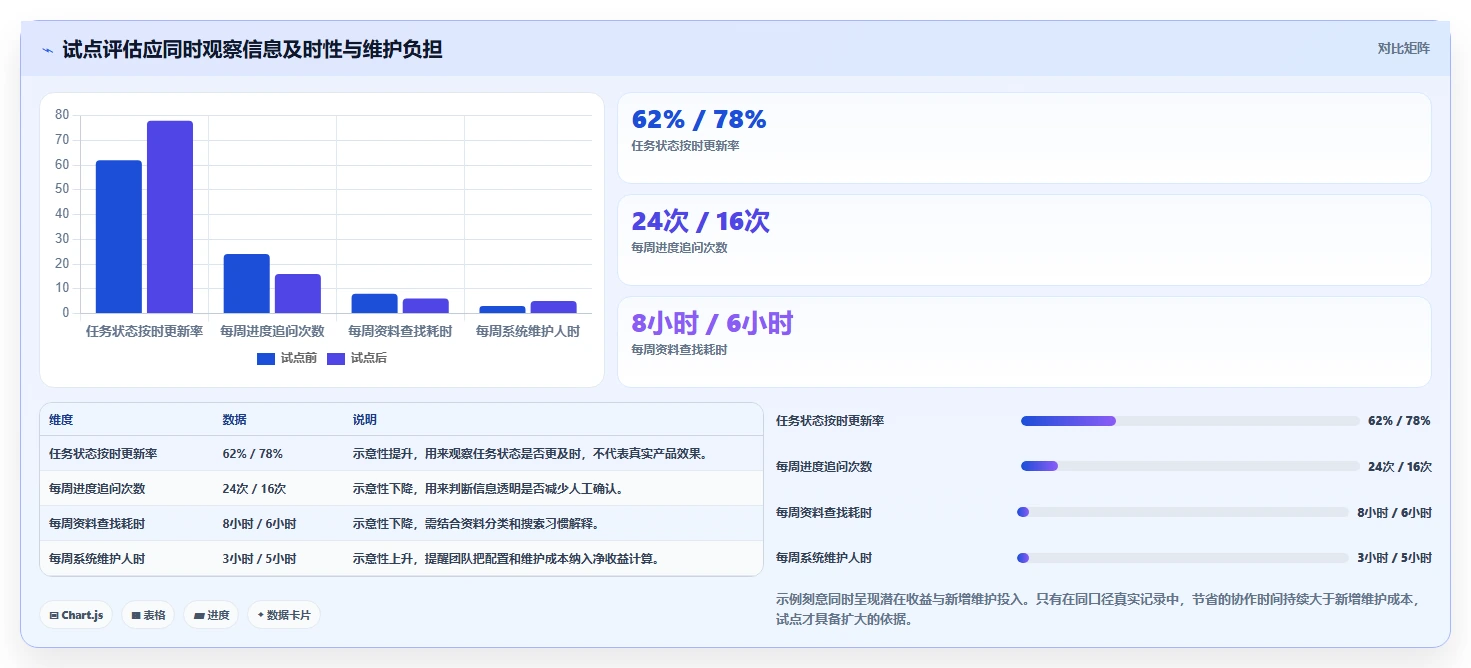1471x668 pixels.
Task: Click the 试点前 bar for 每周资料查找耗时
Action: (374, 303)
